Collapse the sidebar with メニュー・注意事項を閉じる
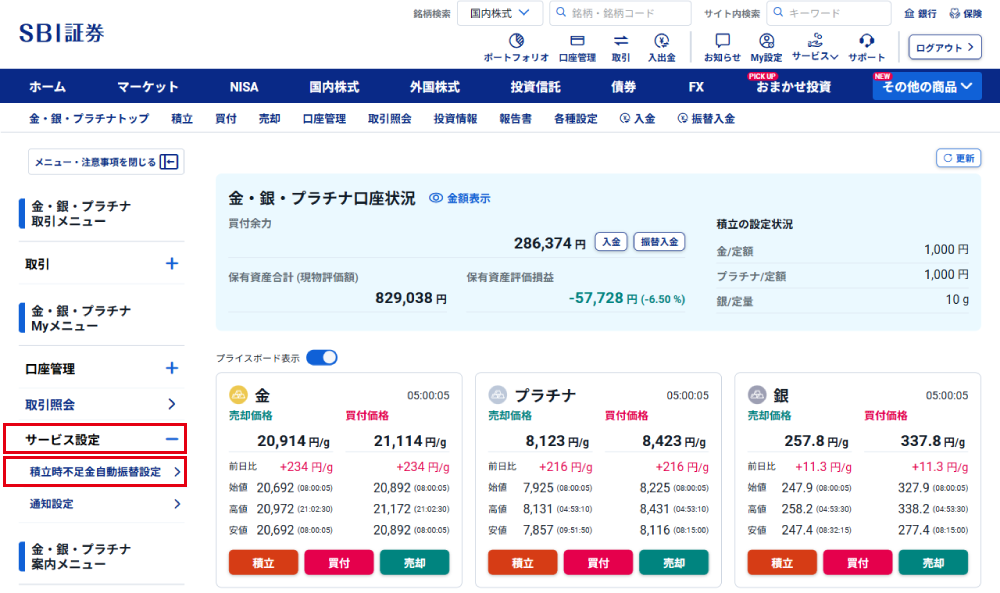The image size is (1000, 593). click(x=106, y=162)
